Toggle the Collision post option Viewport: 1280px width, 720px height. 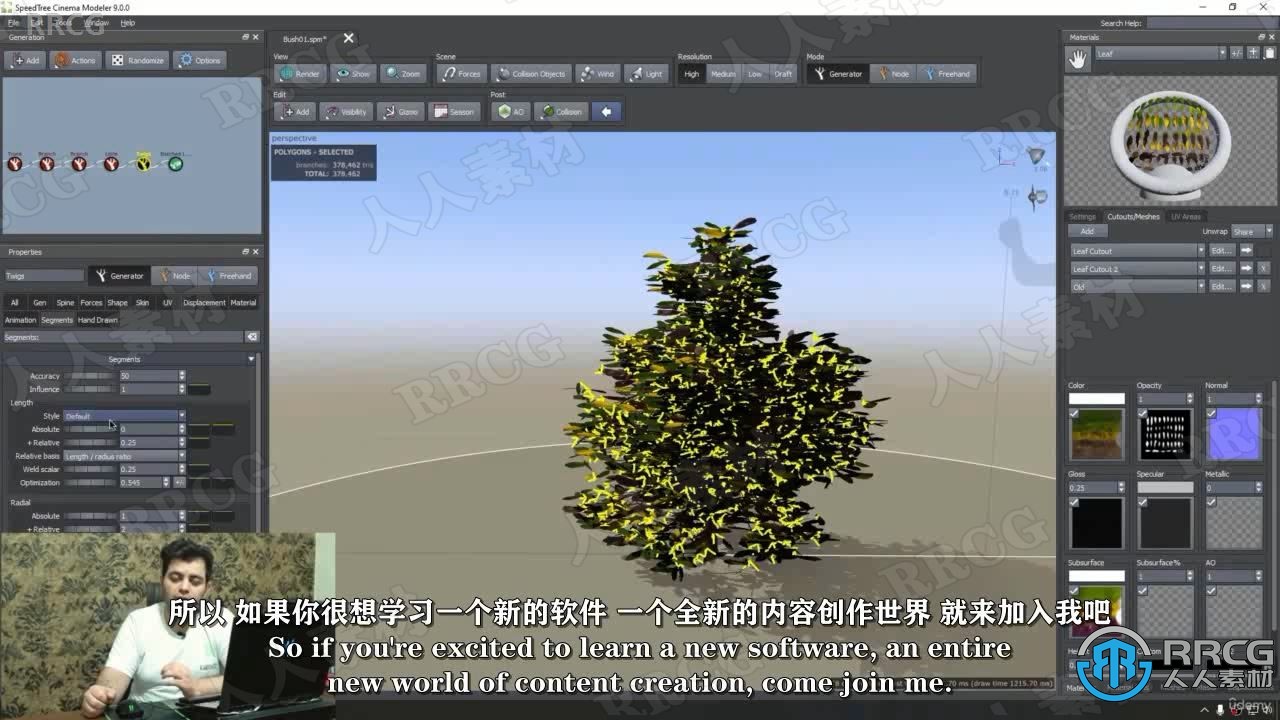pyautogui.click(x=561, y=112)
